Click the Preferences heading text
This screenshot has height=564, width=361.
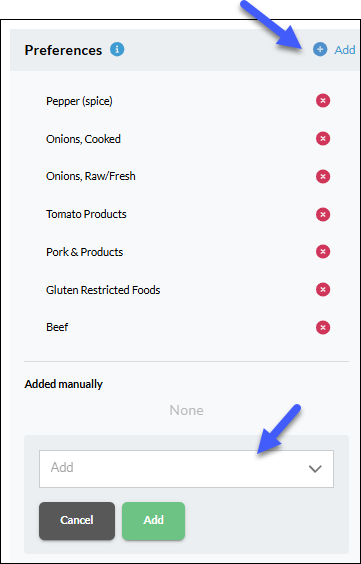tap(63, 50)
